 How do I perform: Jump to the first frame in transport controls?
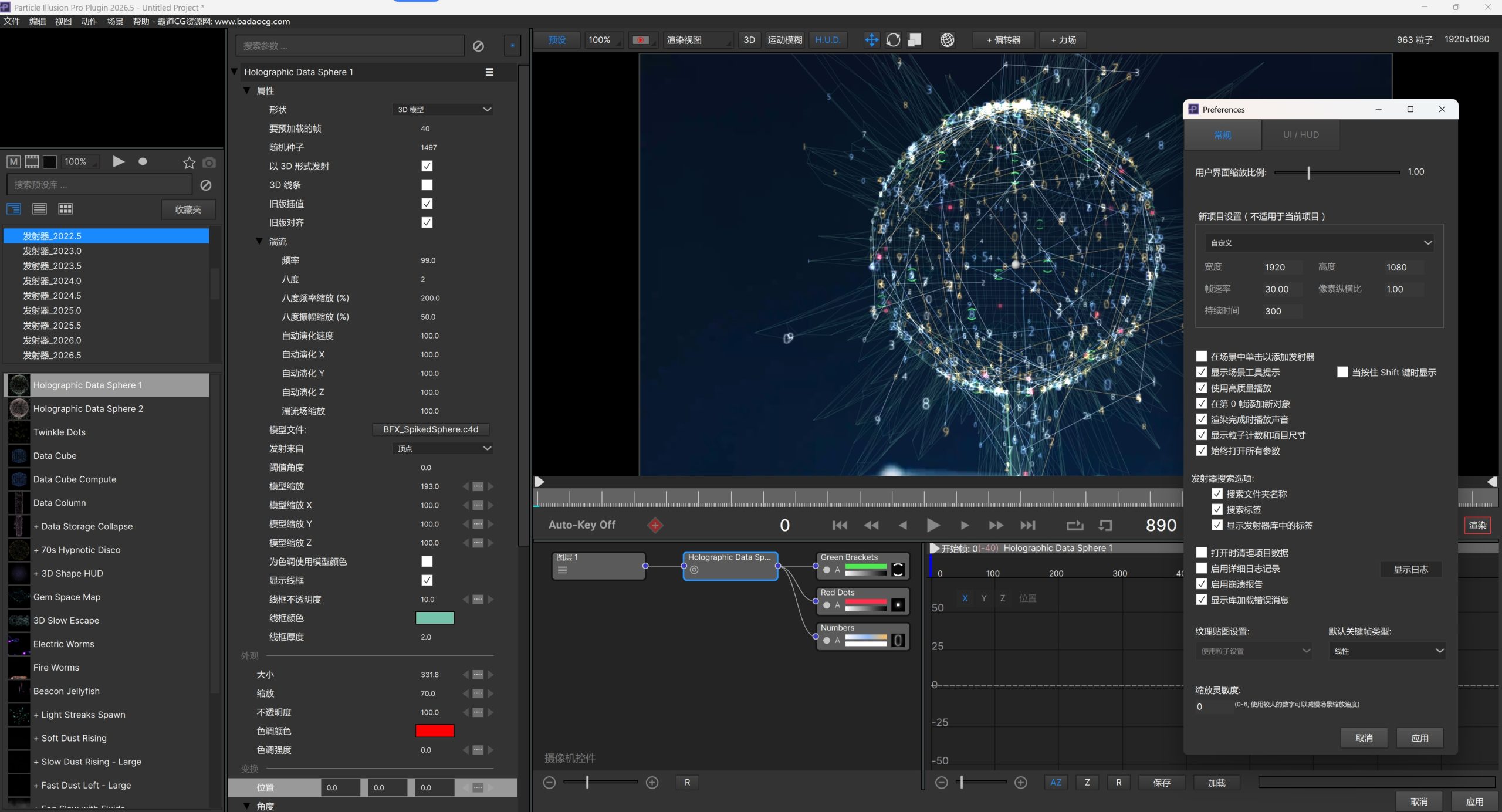coord(840,526)
